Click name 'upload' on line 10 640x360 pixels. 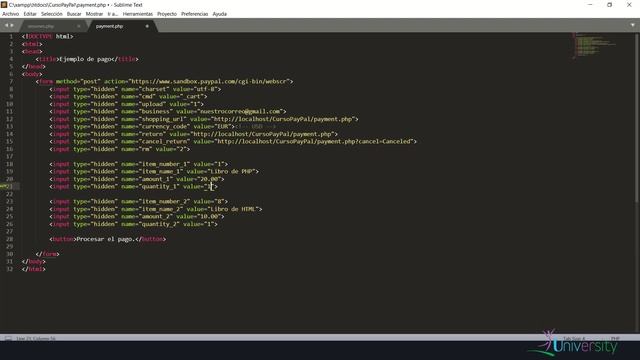tap(152, 104)
